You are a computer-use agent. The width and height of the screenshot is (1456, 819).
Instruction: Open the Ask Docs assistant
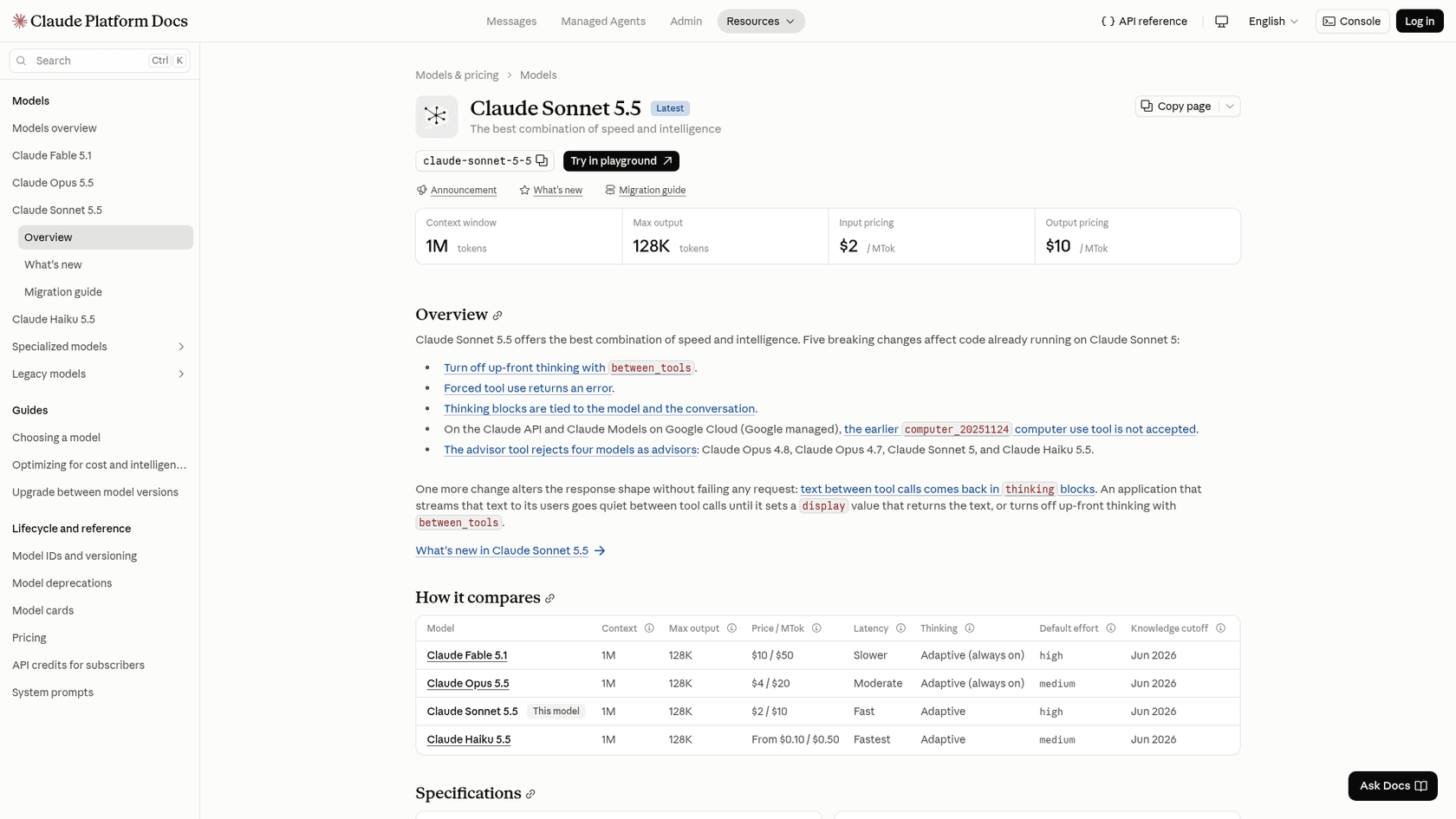1393,786
